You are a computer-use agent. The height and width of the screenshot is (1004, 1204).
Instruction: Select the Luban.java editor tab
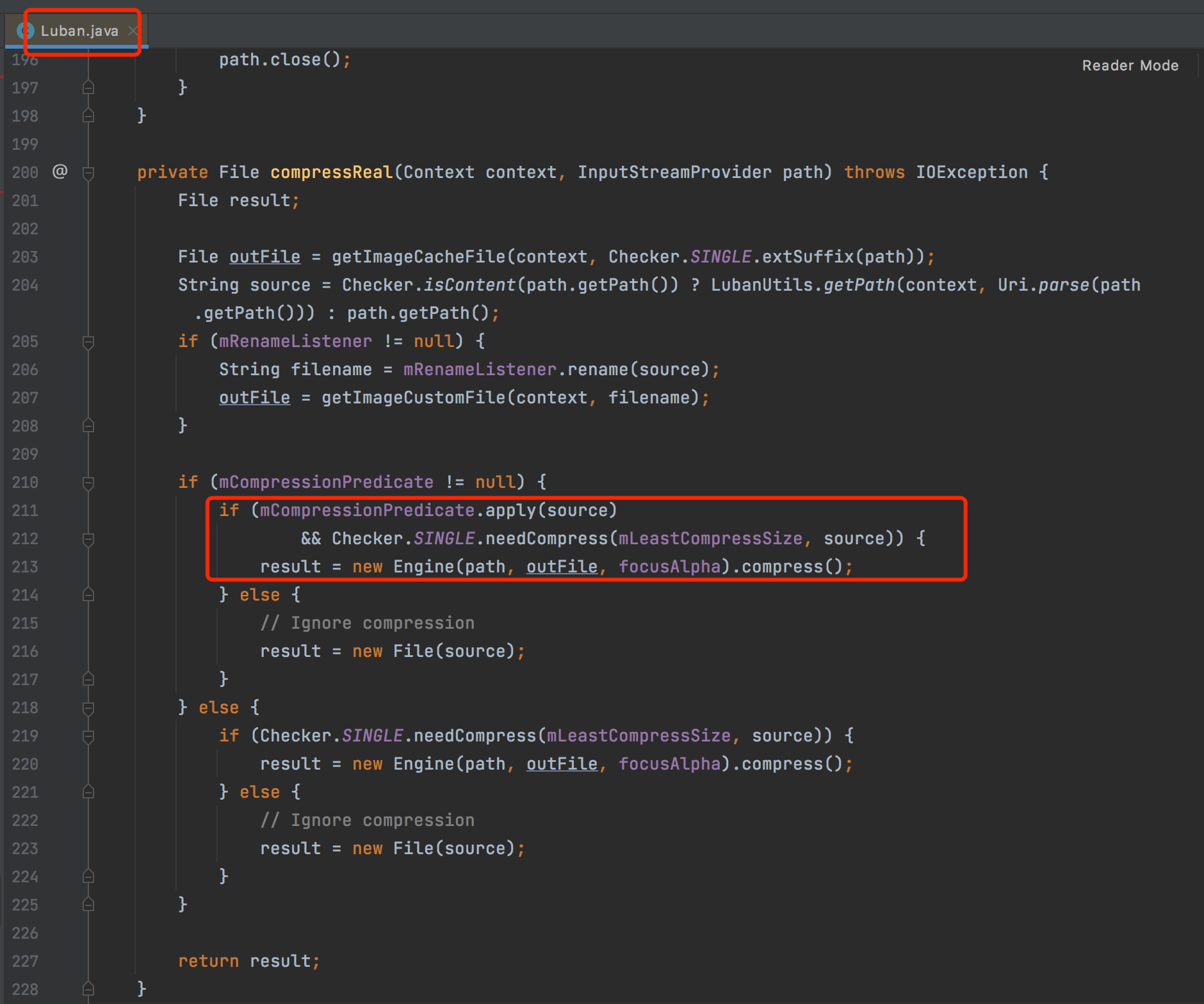pos(80,30)
